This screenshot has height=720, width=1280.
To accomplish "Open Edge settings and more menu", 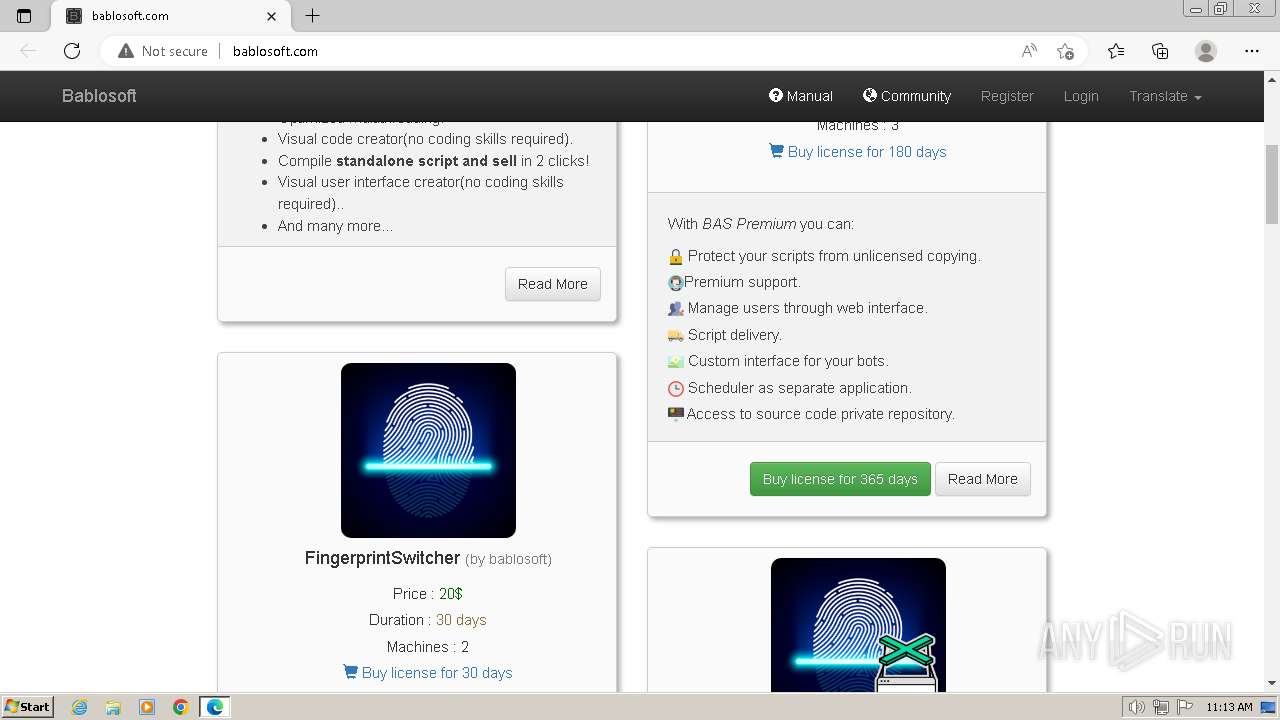I will click(x=1252, y=51).
